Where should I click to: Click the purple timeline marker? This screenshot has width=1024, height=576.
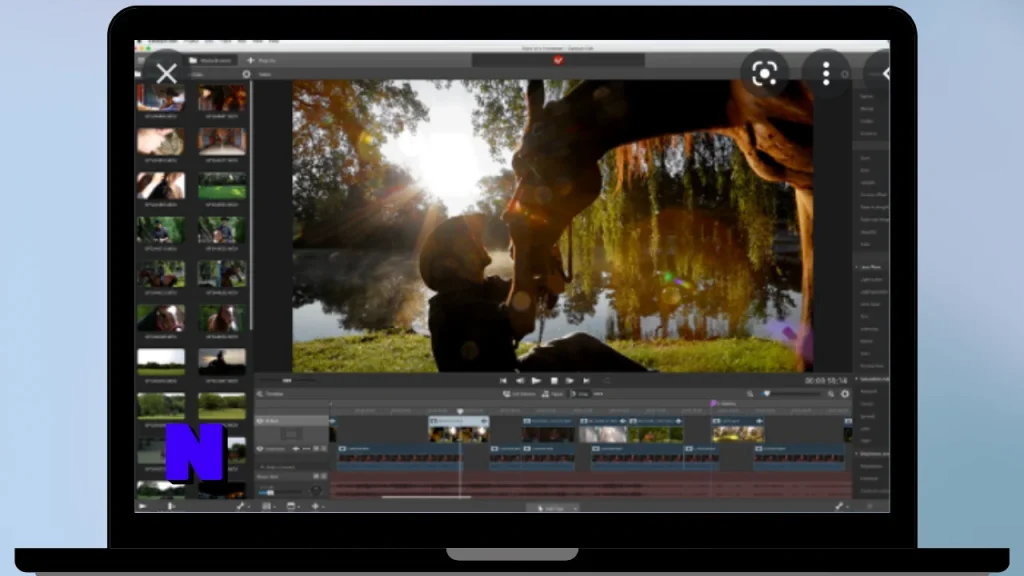point(713,404)
